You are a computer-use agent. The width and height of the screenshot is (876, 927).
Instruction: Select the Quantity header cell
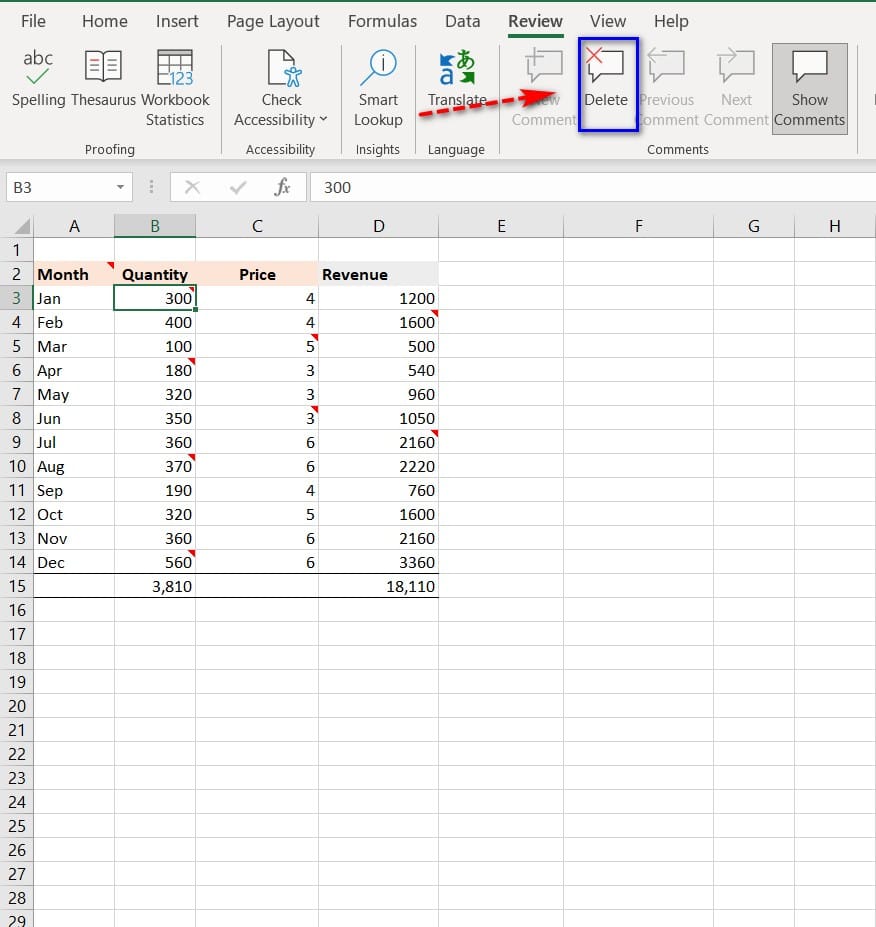[155, 274]
